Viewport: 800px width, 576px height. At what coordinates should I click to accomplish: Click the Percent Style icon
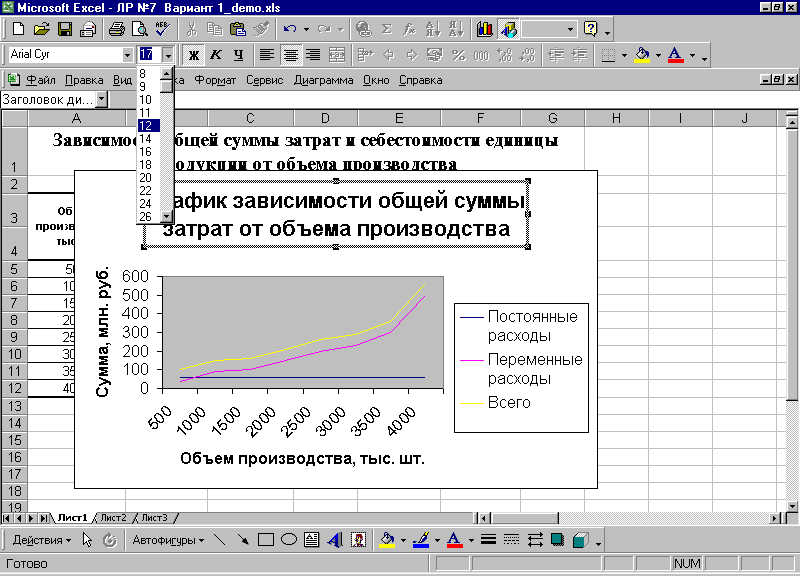point(458,55)
